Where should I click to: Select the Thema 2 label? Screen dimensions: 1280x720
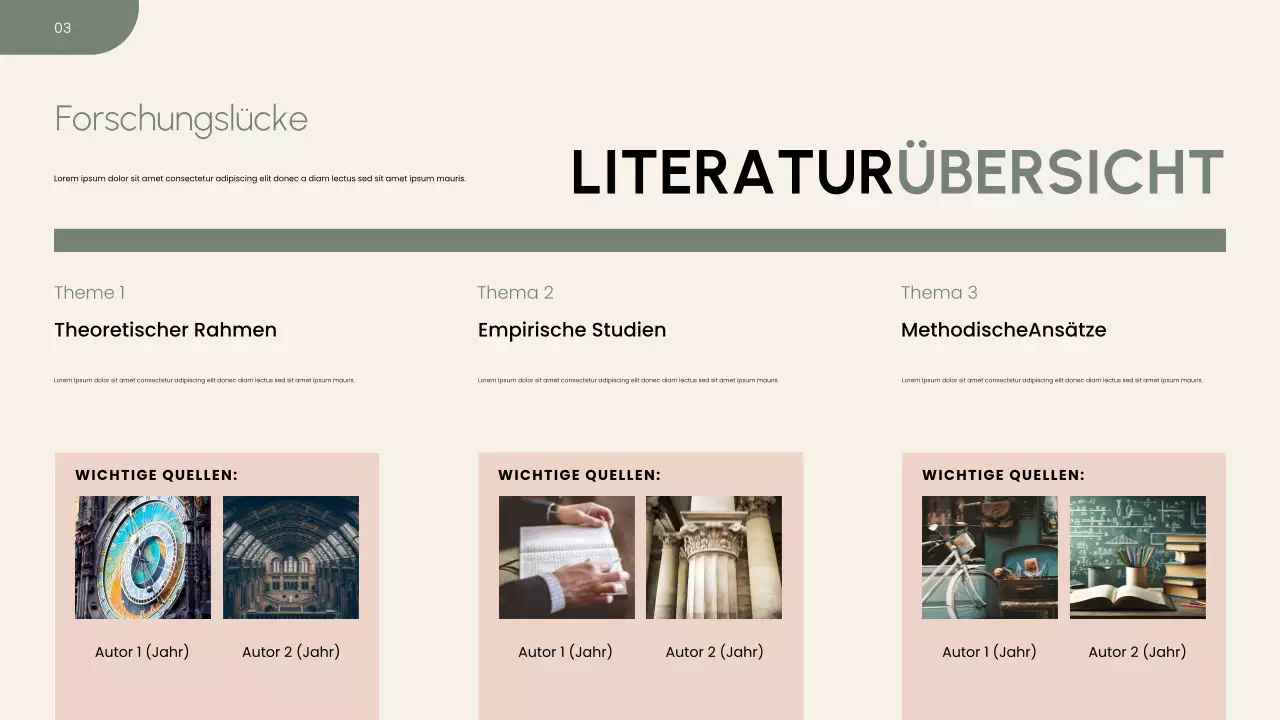tap(515, 293)
